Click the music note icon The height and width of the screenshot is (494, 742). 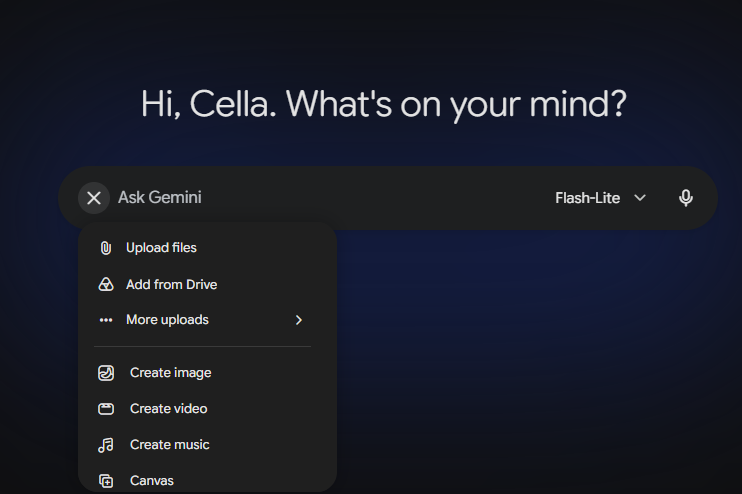[106, 445]
